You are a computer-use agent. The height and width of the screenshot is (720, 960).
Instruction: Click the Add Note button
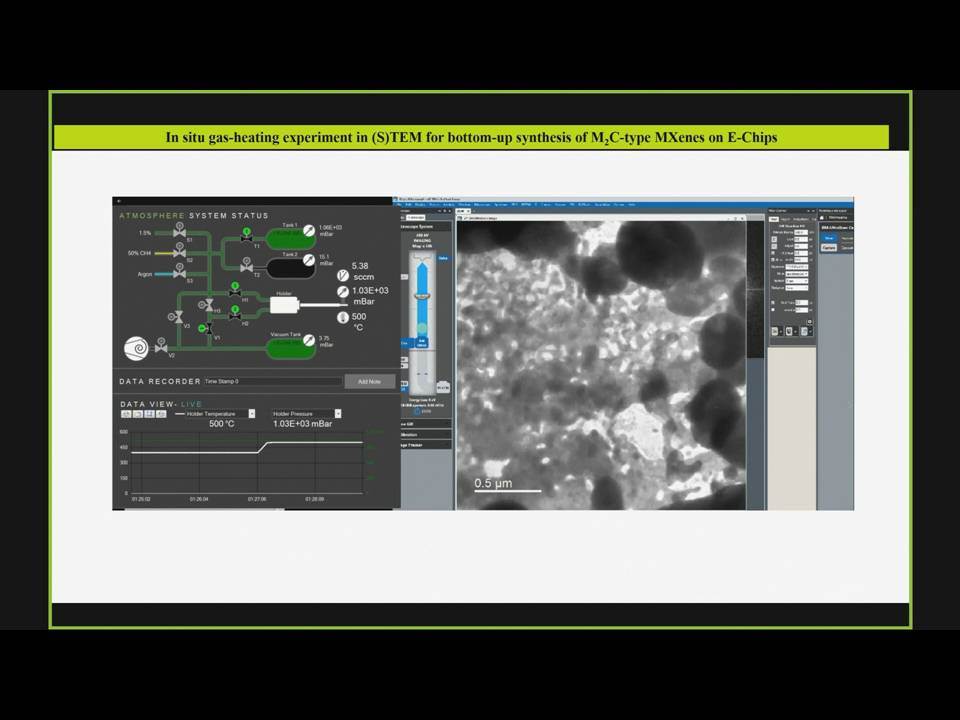(x=369, y=381)
